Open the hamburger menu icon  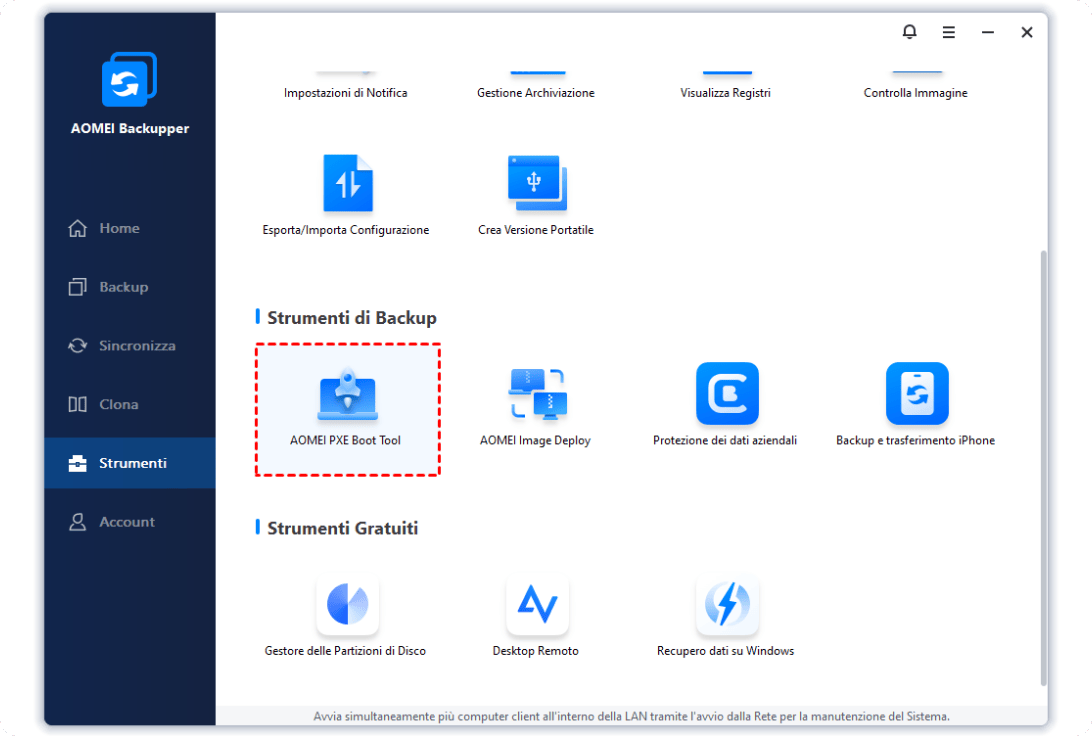(949, 32)
